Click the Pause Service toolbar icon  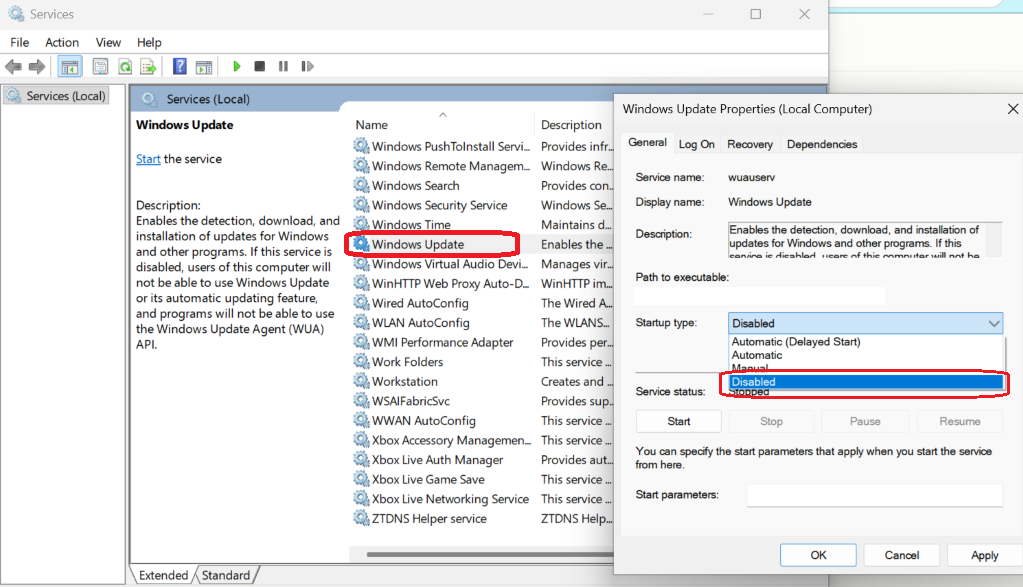pos(283,67)
